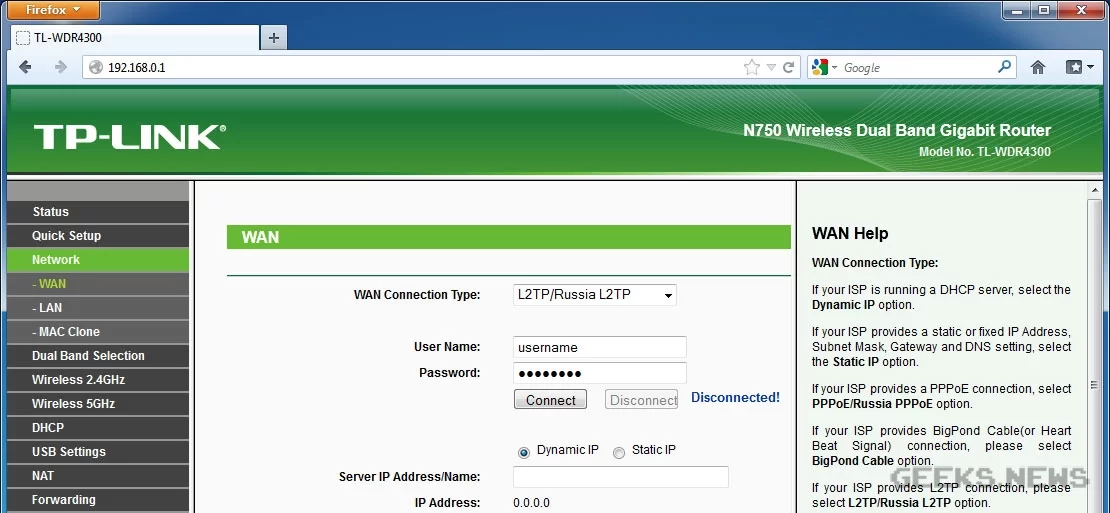This screenshot has width=1110, height=513.
Task: Click the Server IP Address/Name field
Action: (x=620, y=477)
